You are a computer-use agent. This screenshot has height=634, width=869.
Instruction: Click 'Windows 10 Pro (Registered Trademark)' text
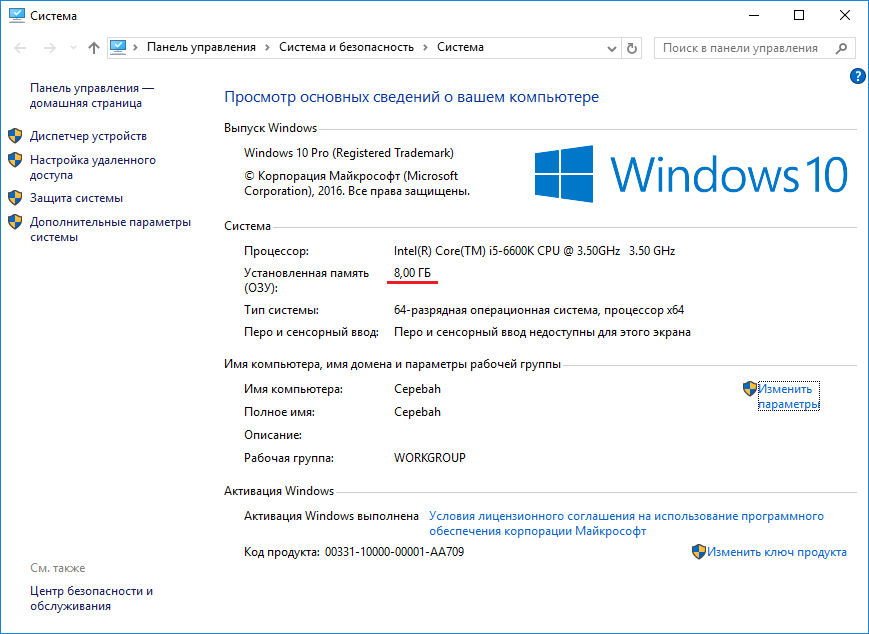[x=349, y=153]
